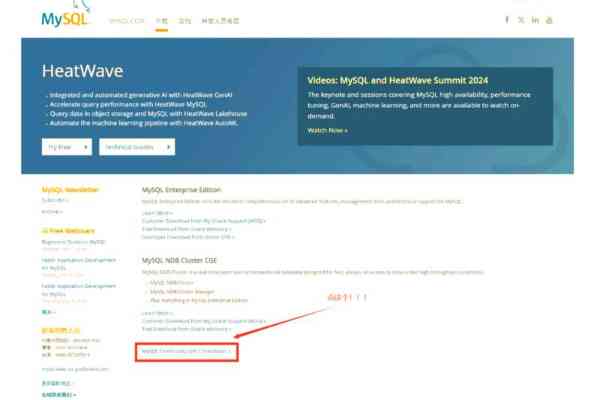The image size is (600, 400).
Task: Follow the Watch Now link
Action: (328, 131)
